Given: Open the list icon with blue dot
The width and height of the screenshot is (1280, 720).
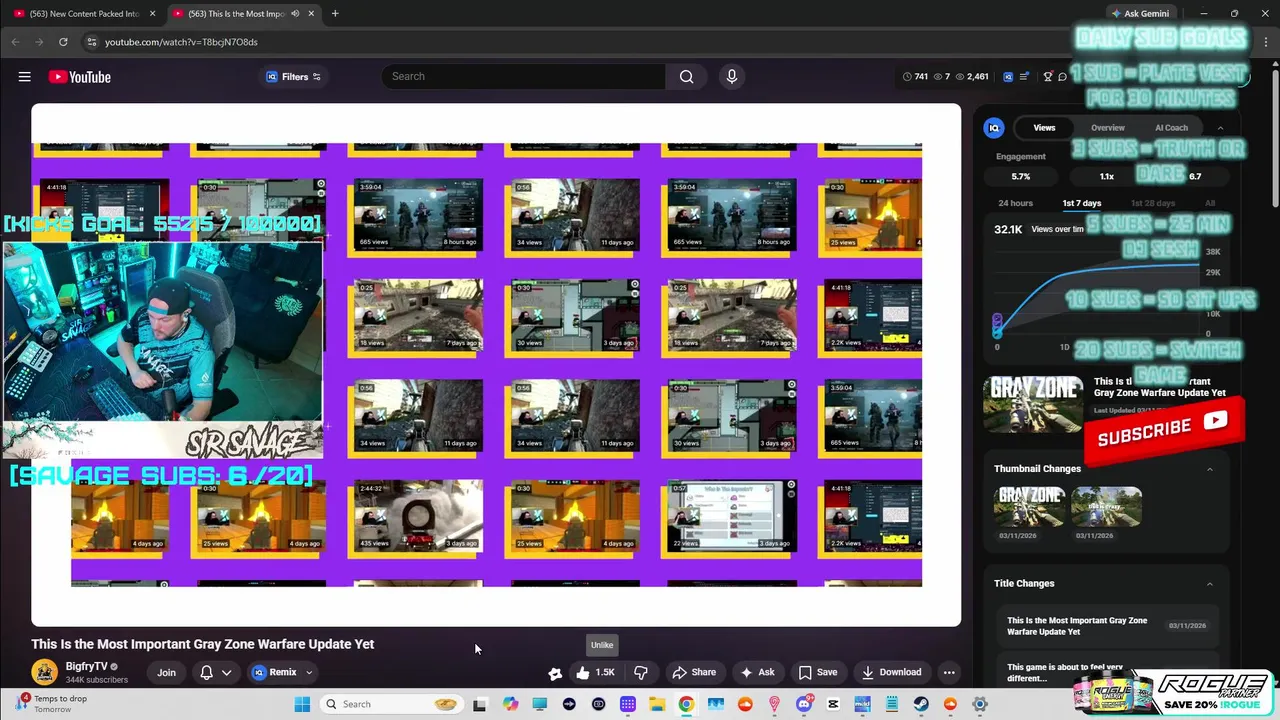Looking at the screenshot, I should [x=1024, y=77].
